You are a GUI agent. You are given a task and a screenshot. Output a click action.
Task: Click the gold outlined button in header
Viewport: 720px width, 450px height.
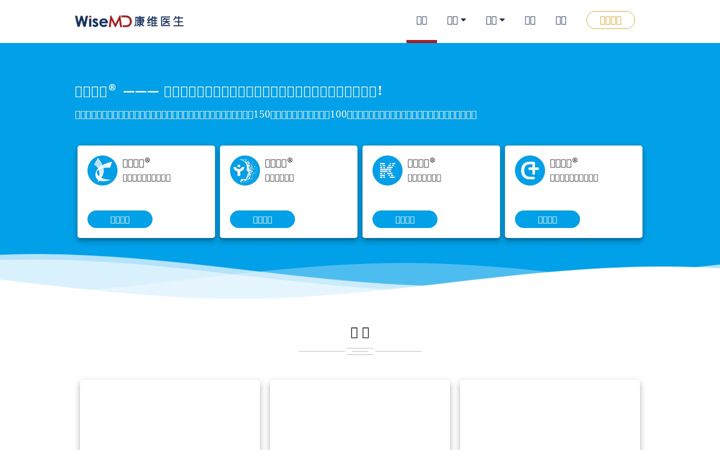[610, 20]
